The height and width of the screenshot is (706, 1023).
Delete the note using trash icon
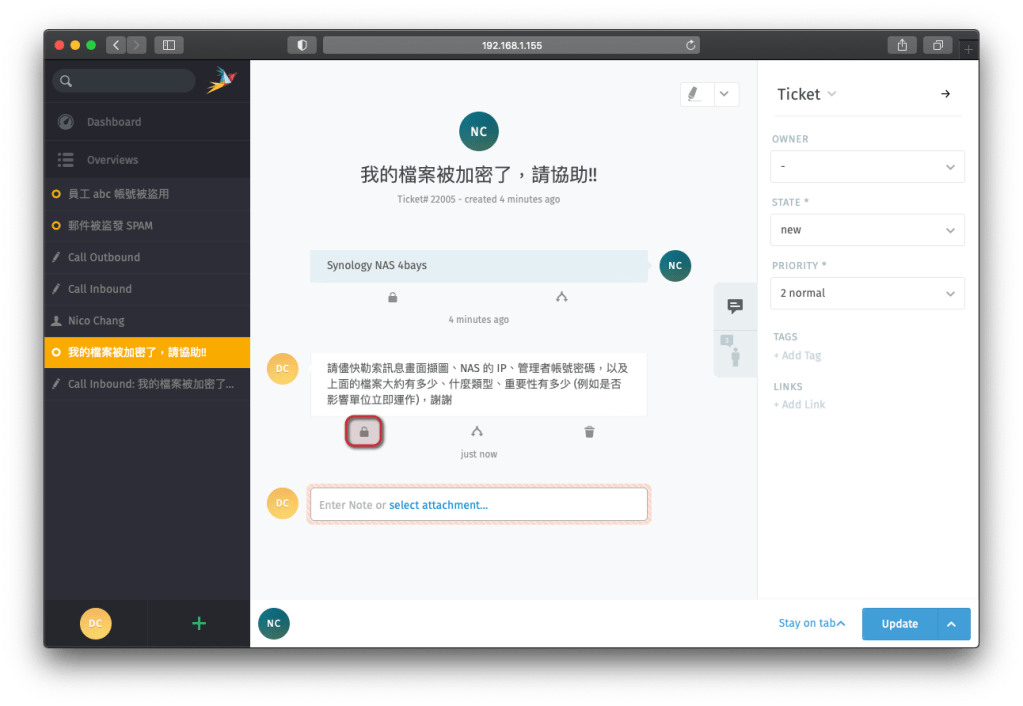pos(589,432)
